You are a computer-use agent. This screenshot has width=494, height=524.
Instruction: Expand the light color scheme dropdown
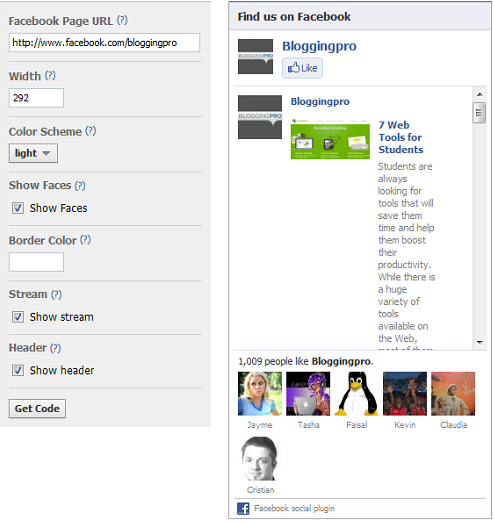[x=33, y=153]
